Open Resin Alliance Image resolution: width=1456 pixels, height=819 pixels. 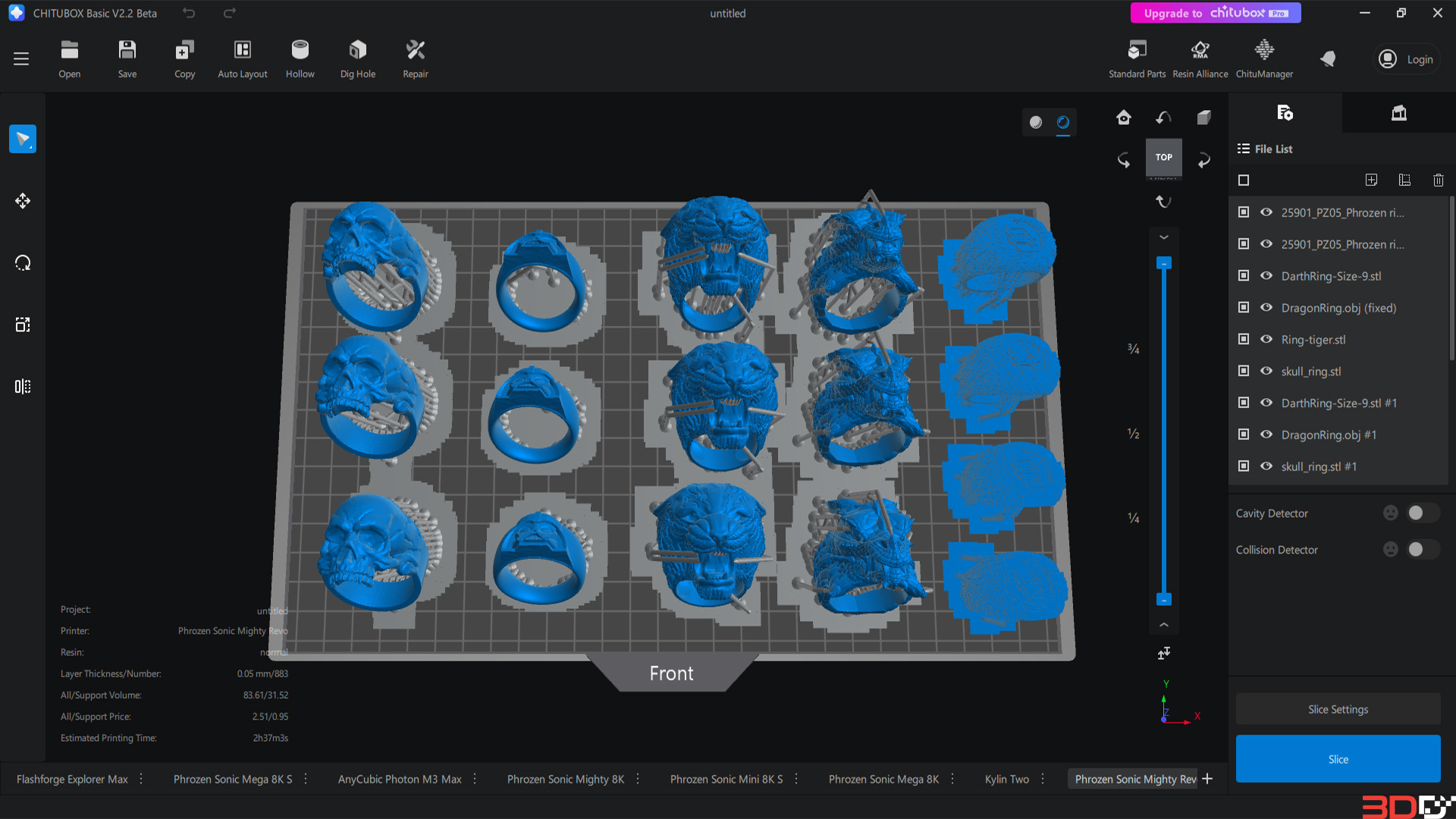1200,59
